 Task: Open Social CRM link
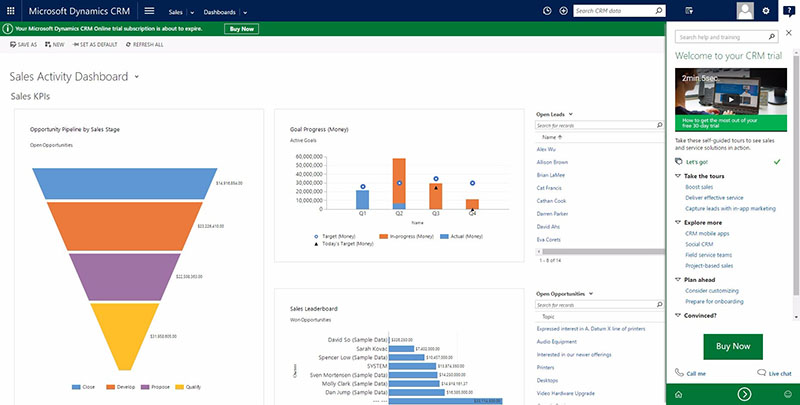699,244
